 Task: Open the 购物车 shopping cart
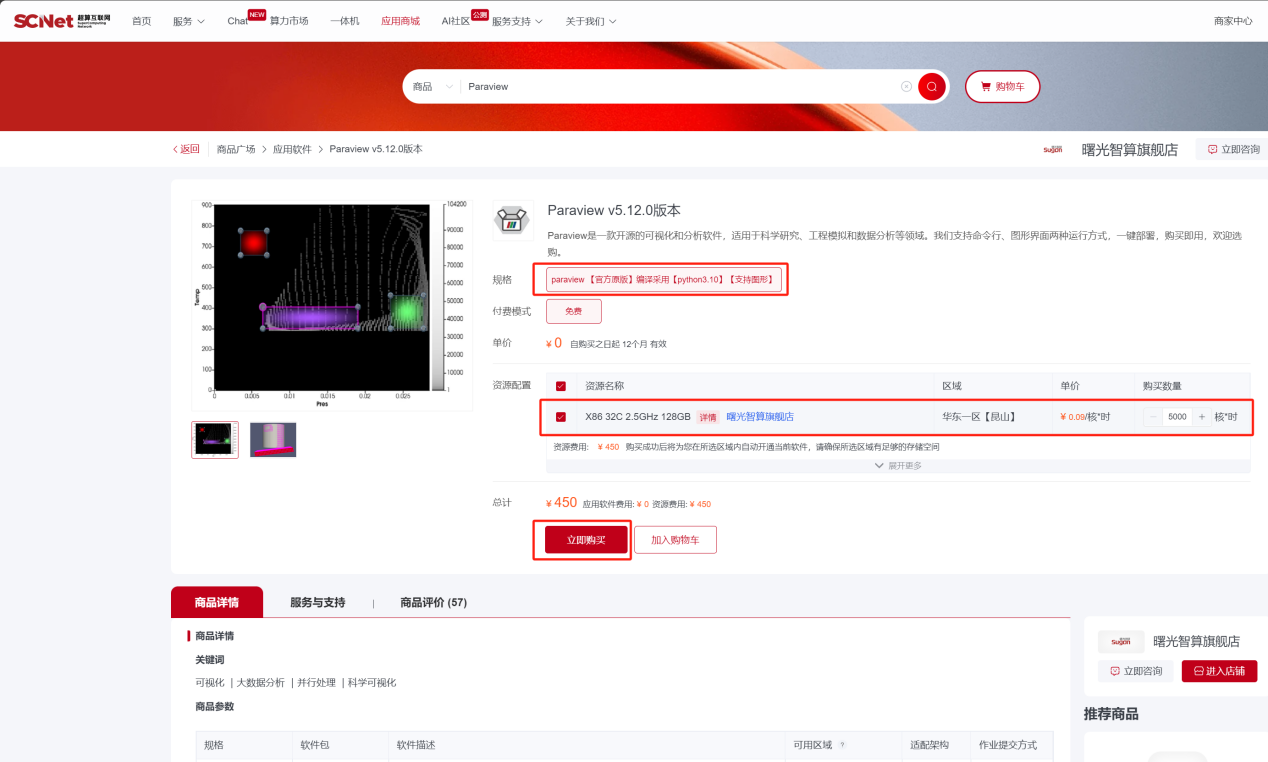[x=1002, y=87]
